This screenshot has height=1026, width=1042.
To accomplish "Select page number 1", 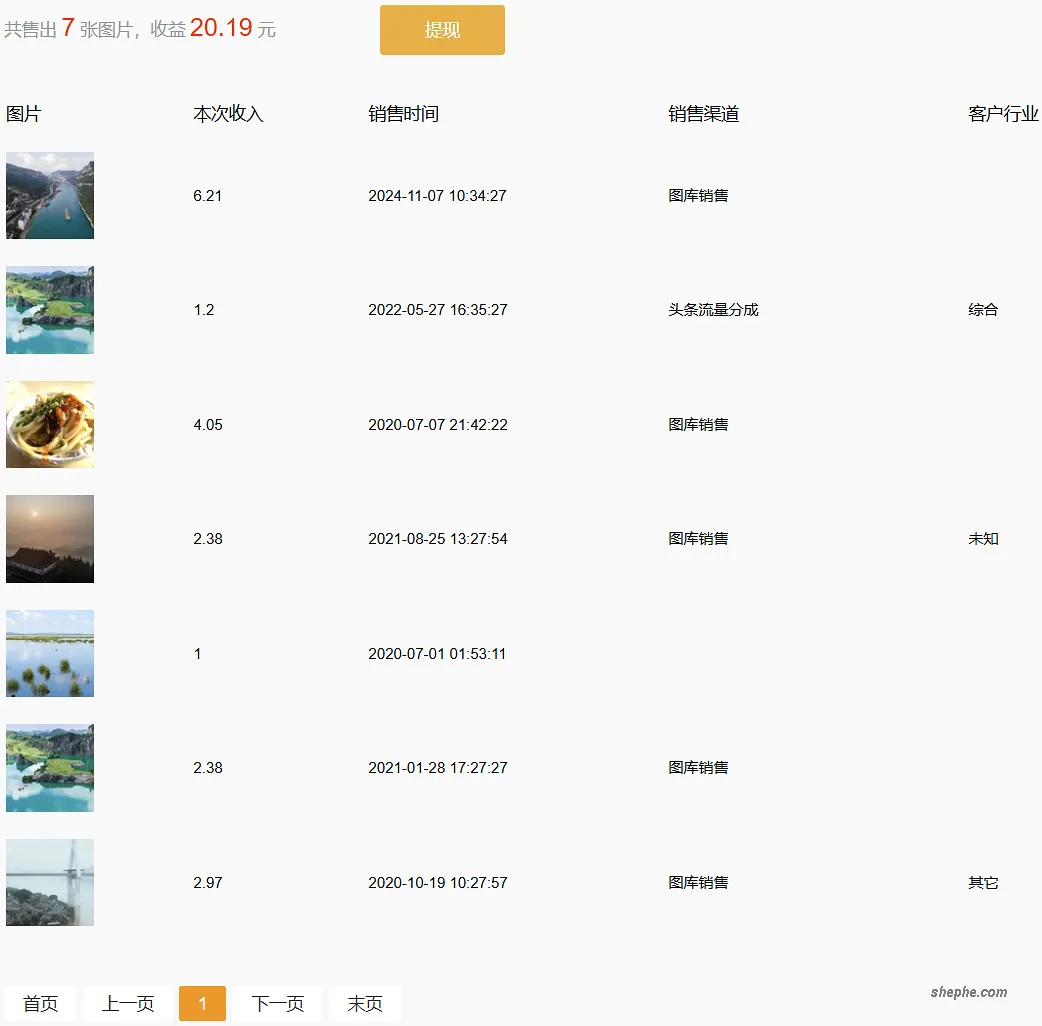I will pyautogui.click(x=202, y=1004).
